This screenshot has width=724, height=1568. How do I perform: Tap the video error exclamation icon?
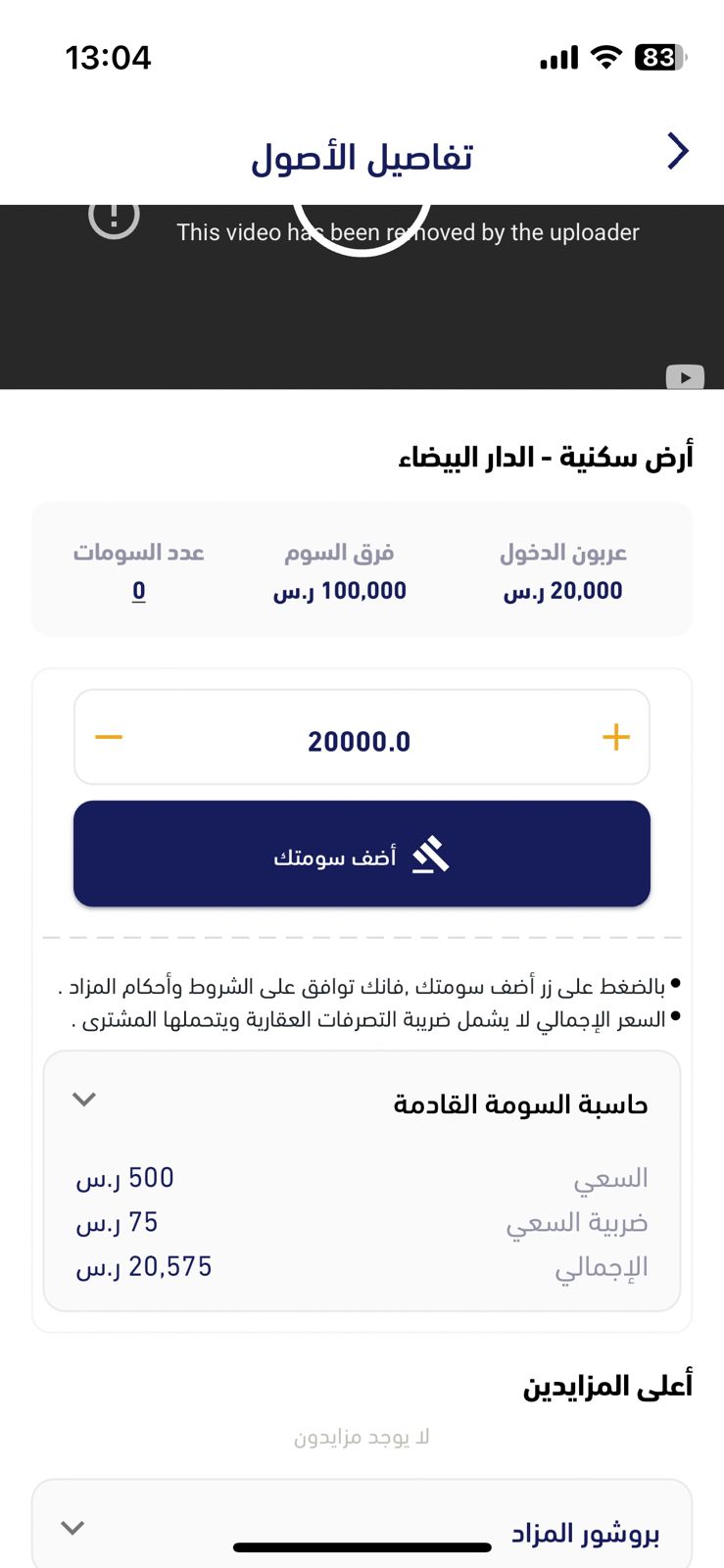click(115, 216)
